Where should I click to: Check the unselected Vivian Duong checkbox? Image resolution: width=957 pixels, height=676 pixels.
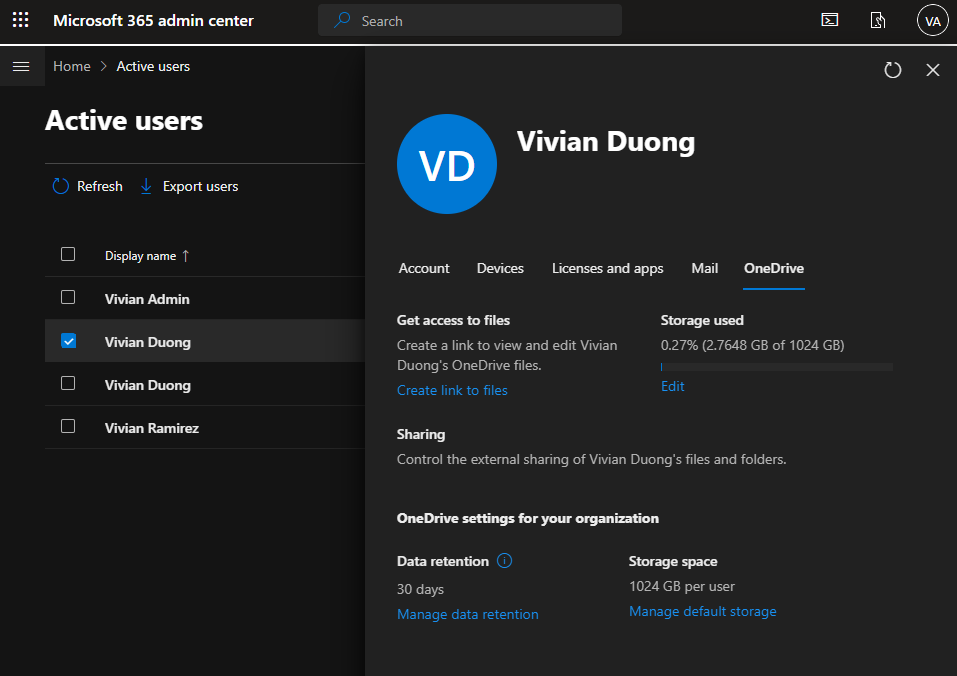tap(68, 383)
